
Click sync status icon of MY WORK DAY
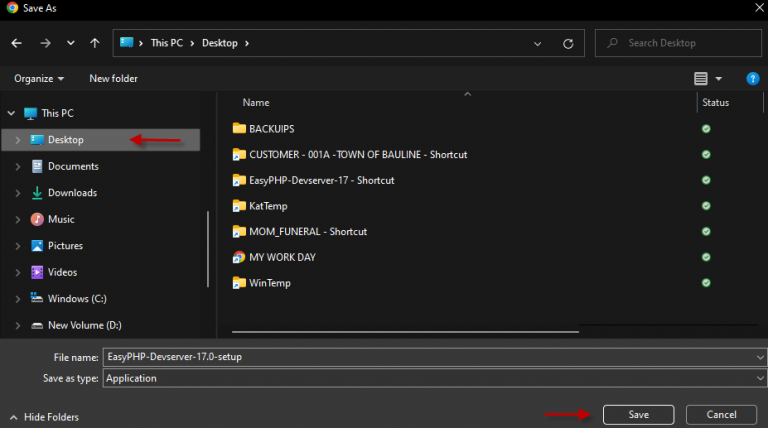point(706,257)
